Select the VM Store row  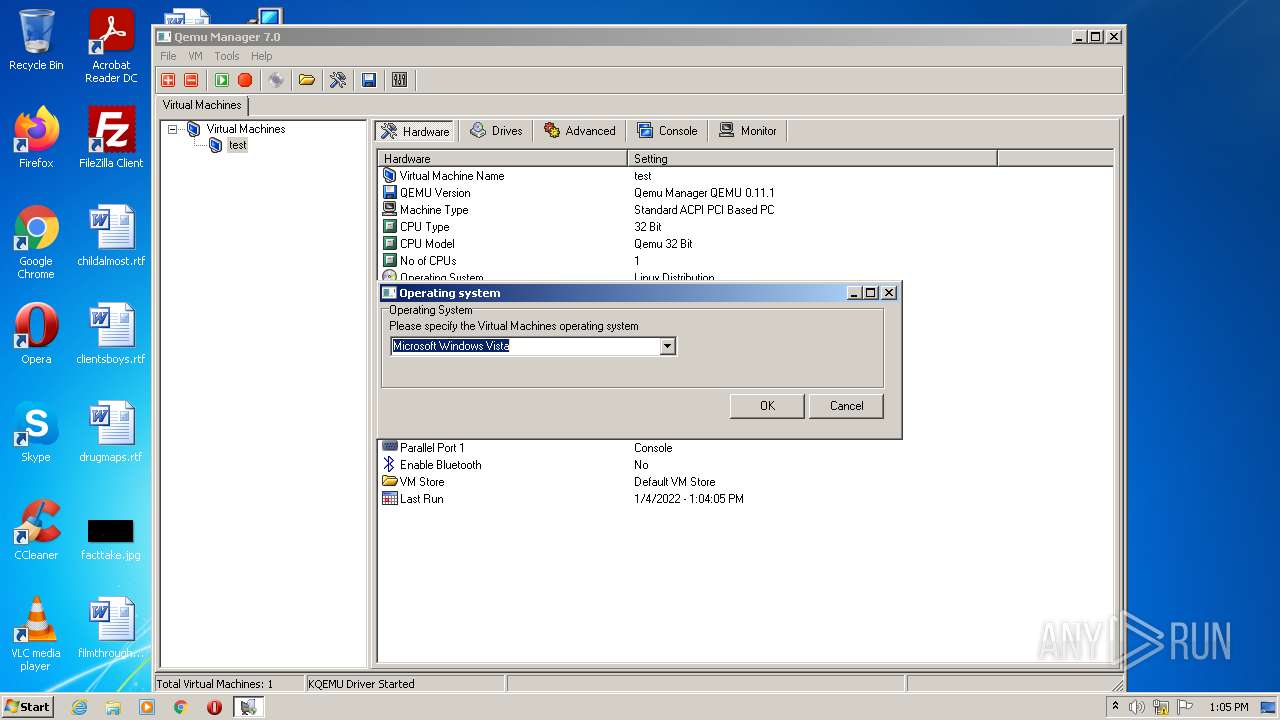pyautogui.click(x=745, y=482)
